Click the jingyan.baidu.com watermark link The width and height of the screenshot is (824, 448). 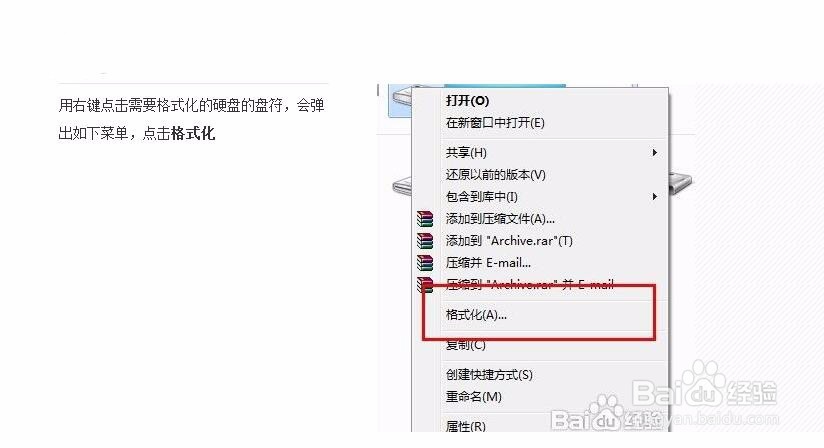[x=723, y=419]
